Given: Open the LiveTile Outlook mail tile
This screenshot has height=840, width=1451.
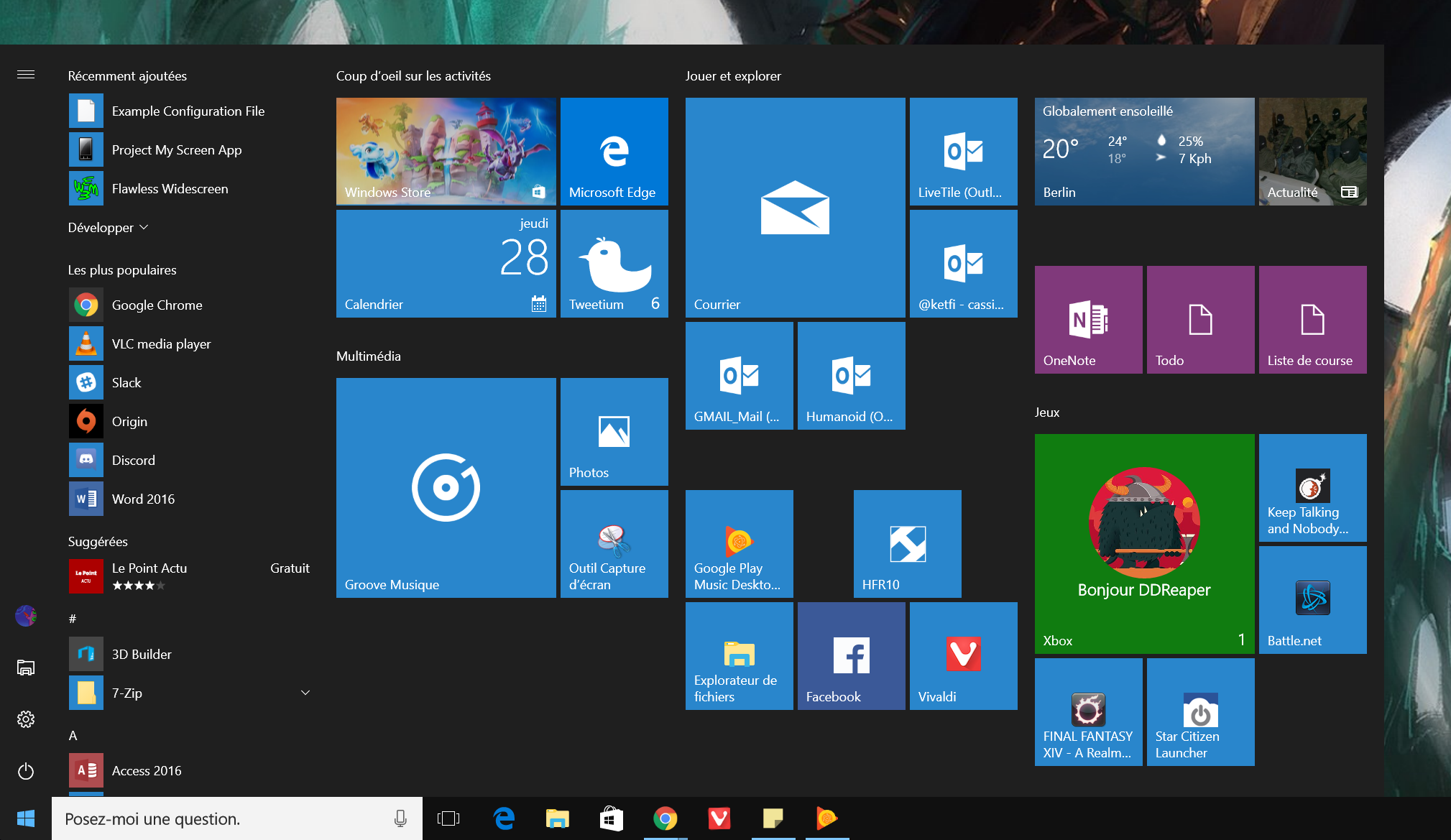Looking at the screenshot, I should pyautogui.click(x=964, y=152).
